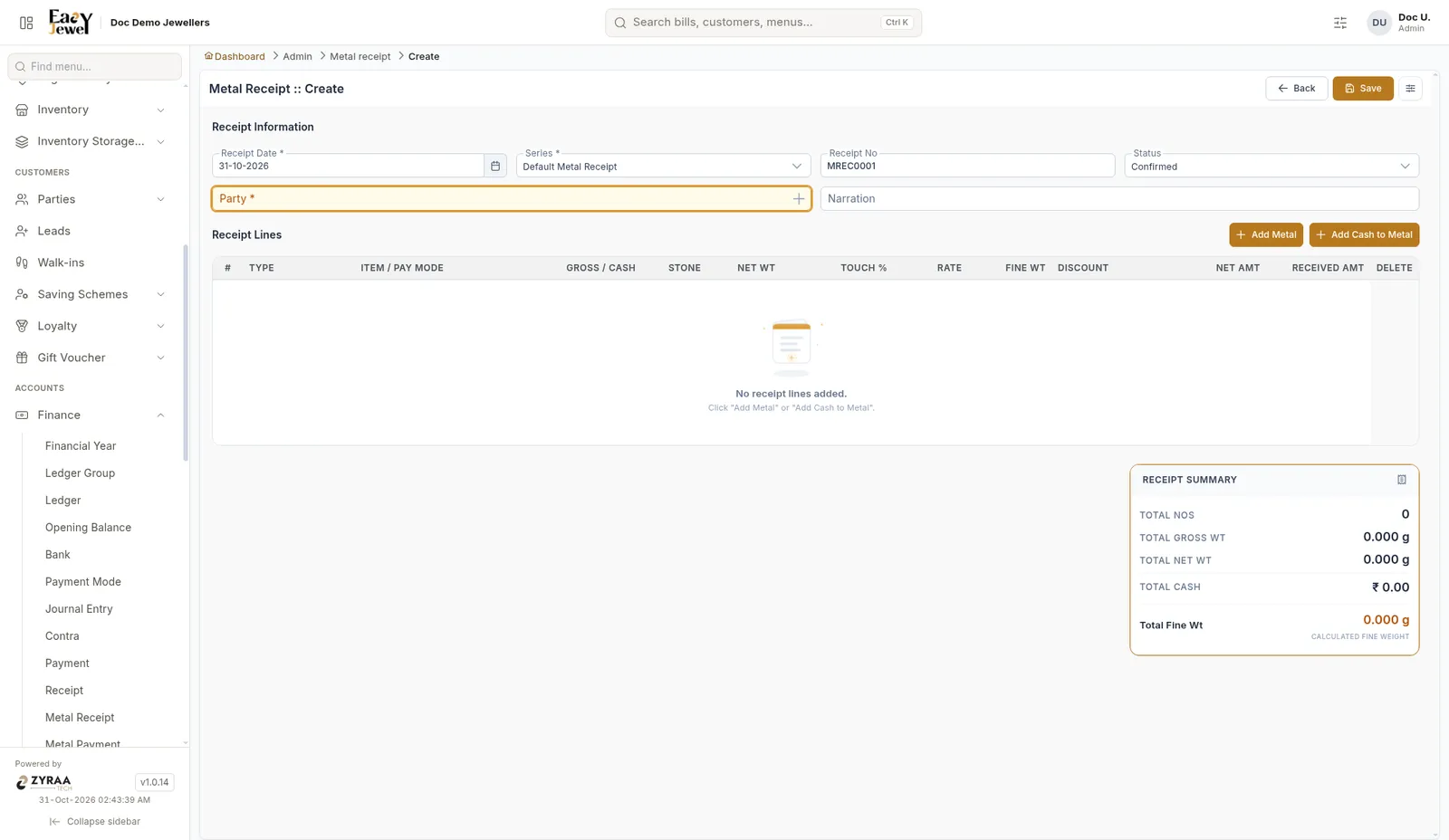Click the Inventory Storage layers icon
The width and height of the screenshot is (1449, 840).
22,141
